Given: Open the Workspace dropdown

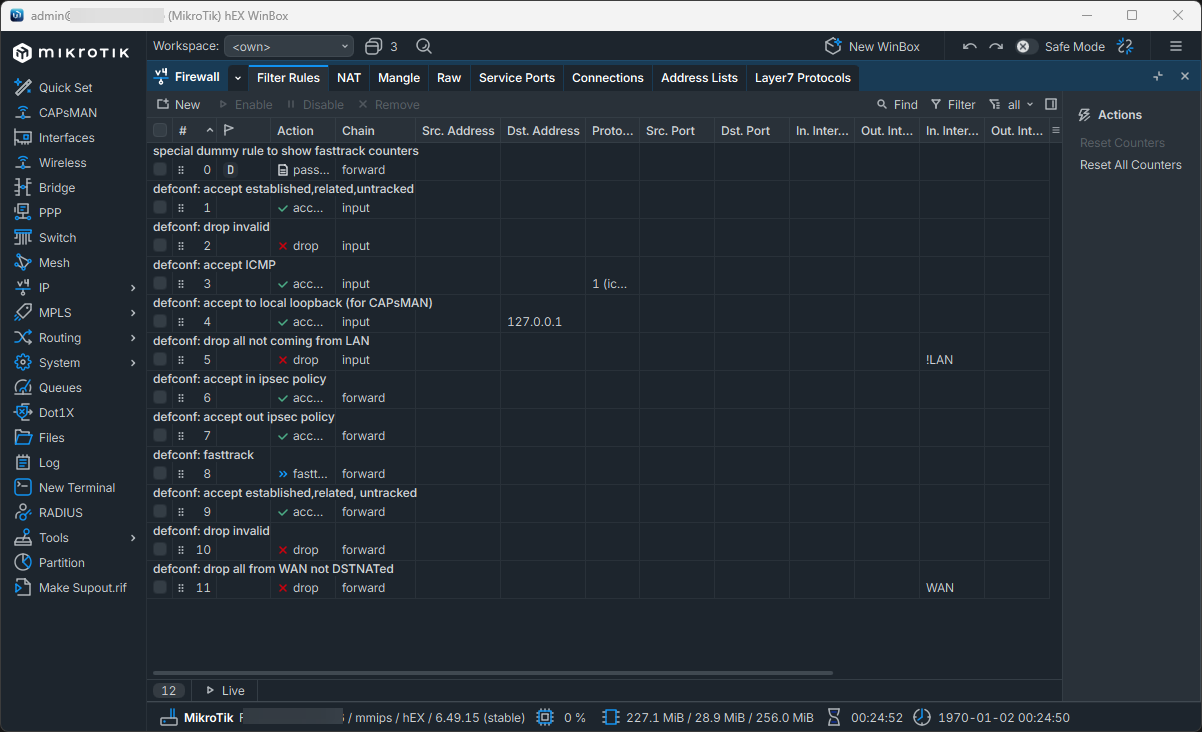Looking at the screenshot, I should (289, 46).
